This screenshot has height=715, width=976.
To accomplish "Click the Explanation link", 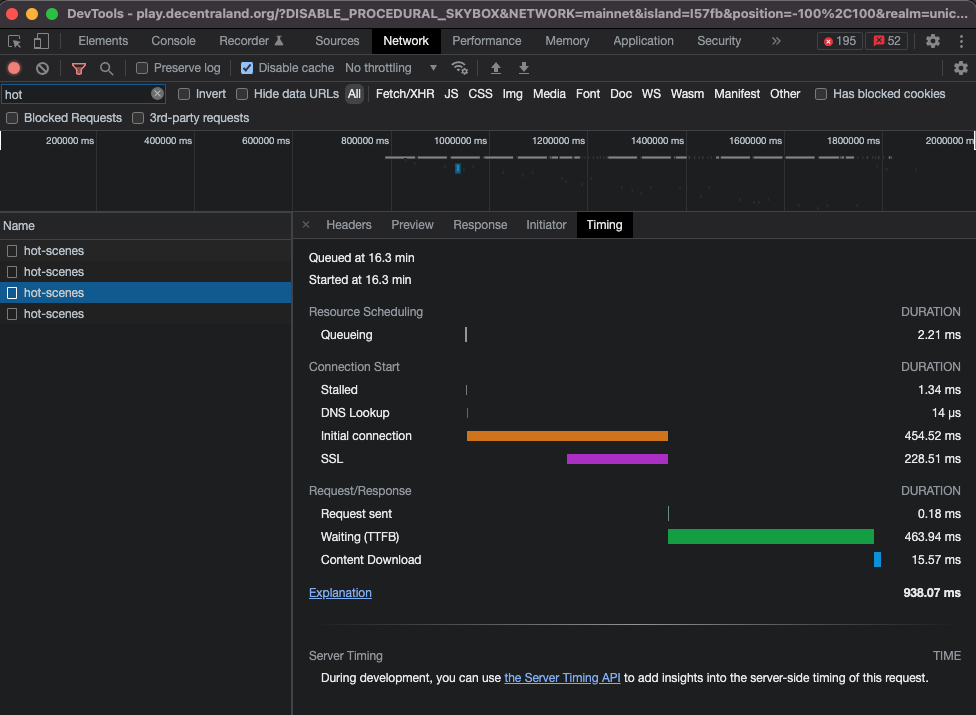I will click(340, 592).
